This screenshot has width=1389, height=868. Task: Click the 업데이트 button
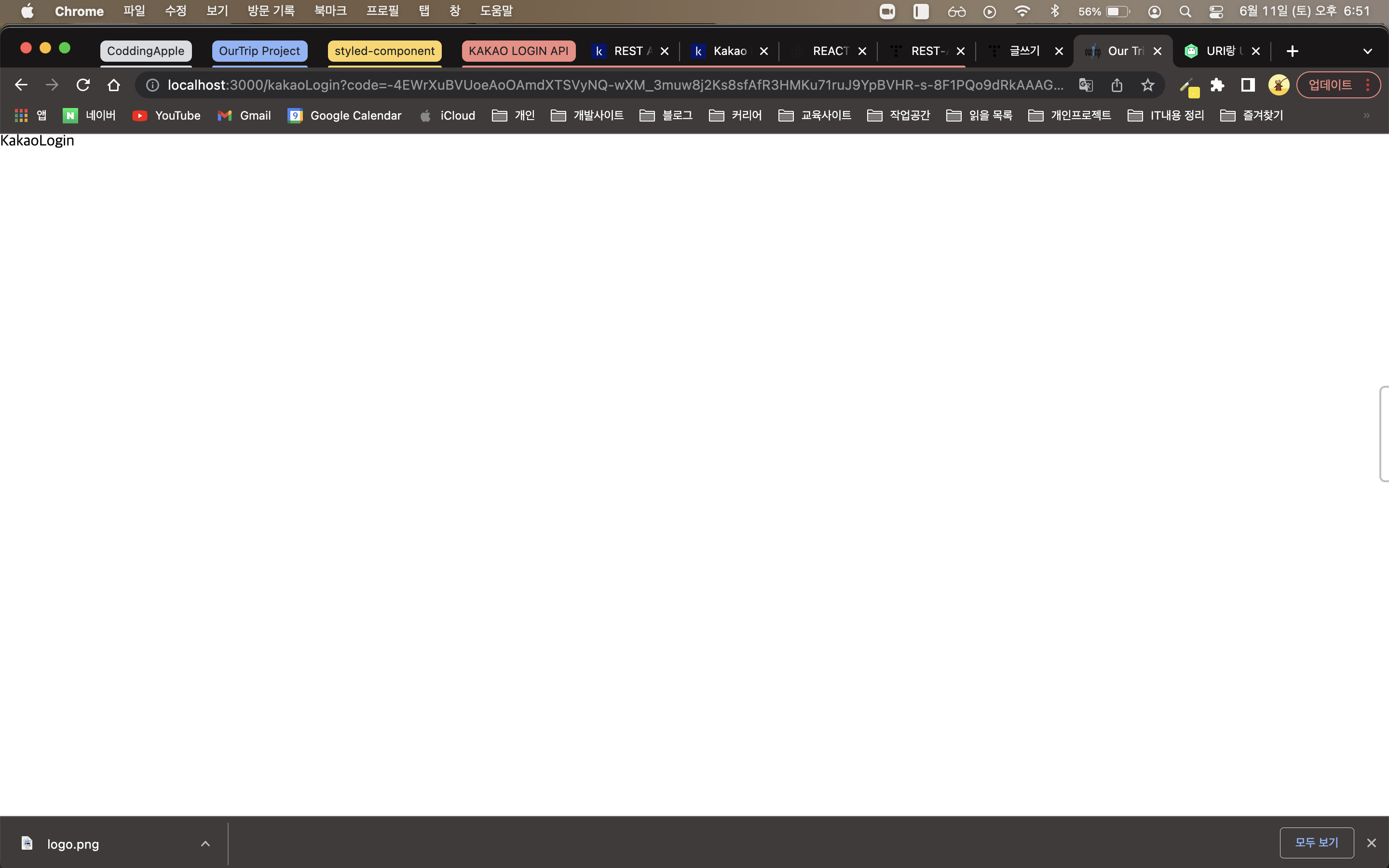(1330, 85)
